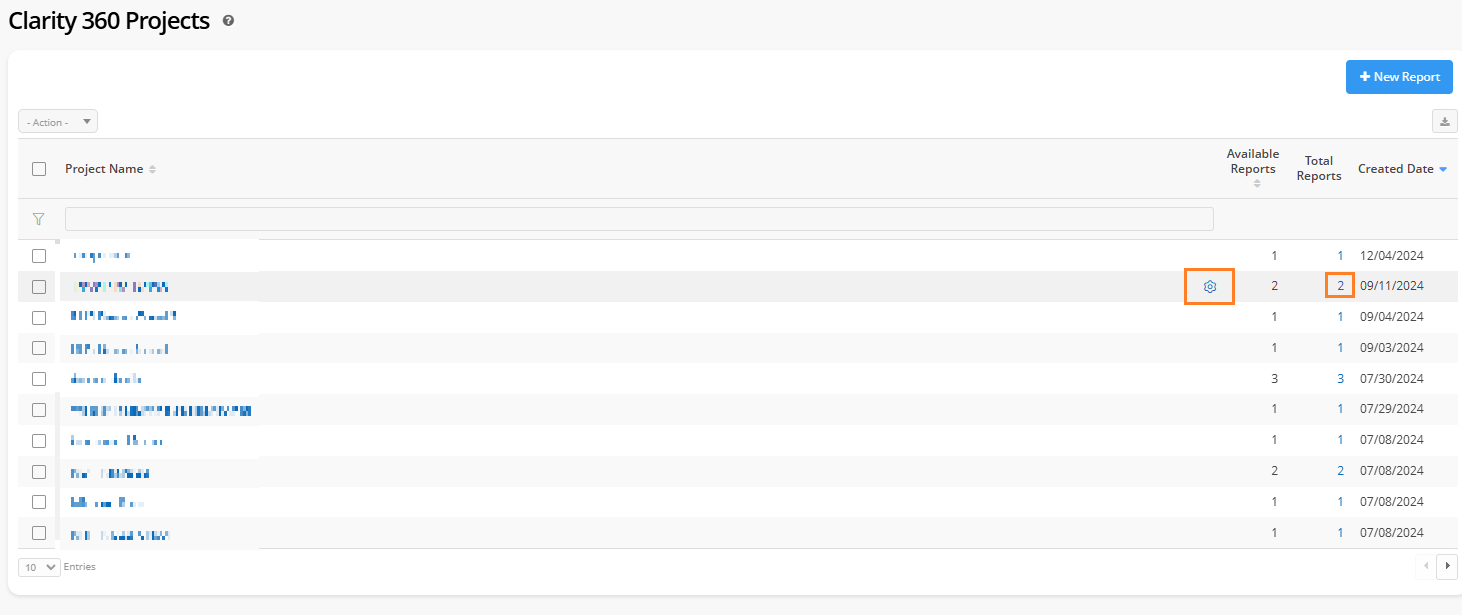Select checkbox for the 07/30/2024 project
1462x615 pixels.
[39, 379]
